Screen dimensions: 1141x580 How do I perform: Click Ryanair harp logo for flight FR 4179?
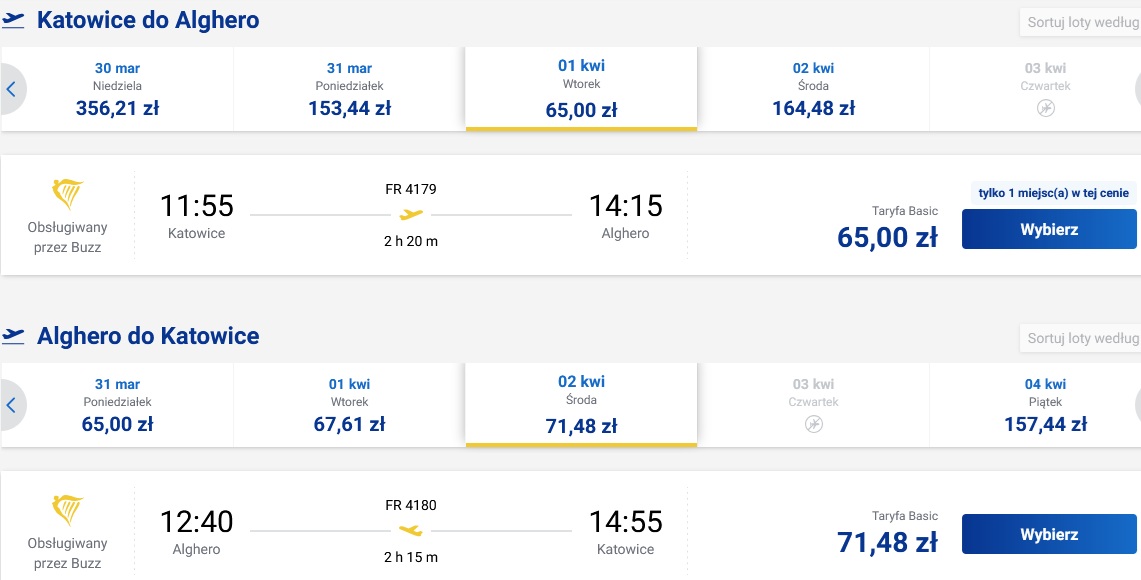68,194
